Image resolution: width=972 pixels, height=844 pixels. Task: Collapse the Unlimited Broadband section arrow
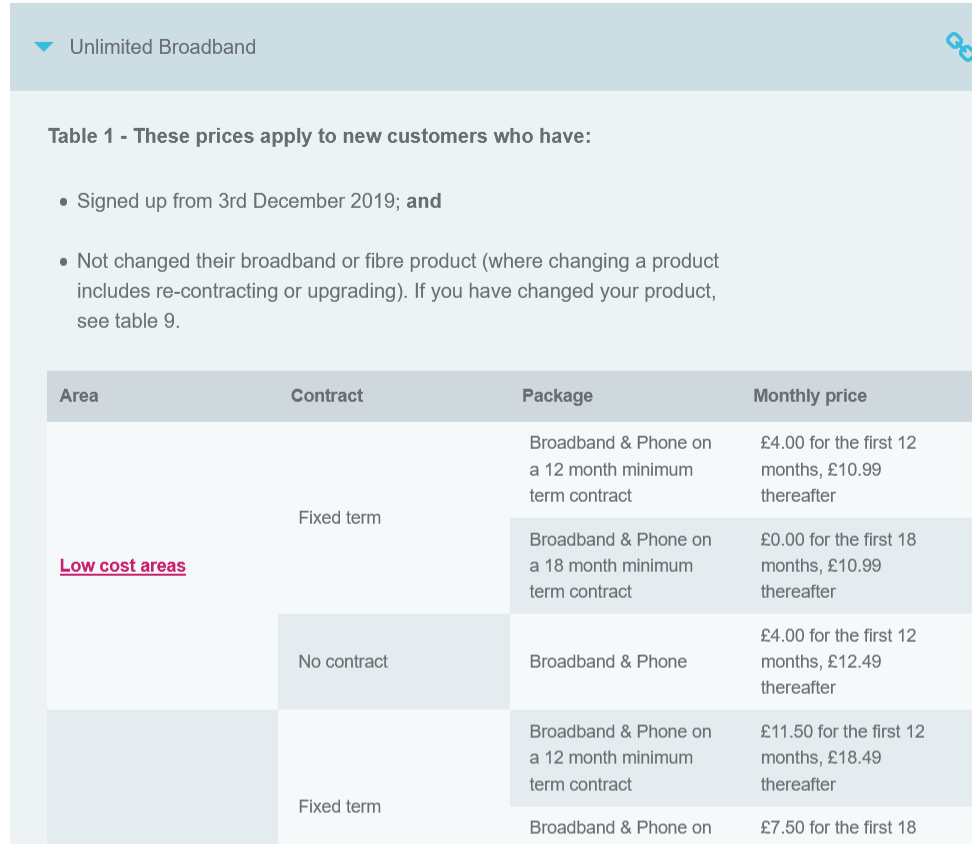click(x=43, y=47)
